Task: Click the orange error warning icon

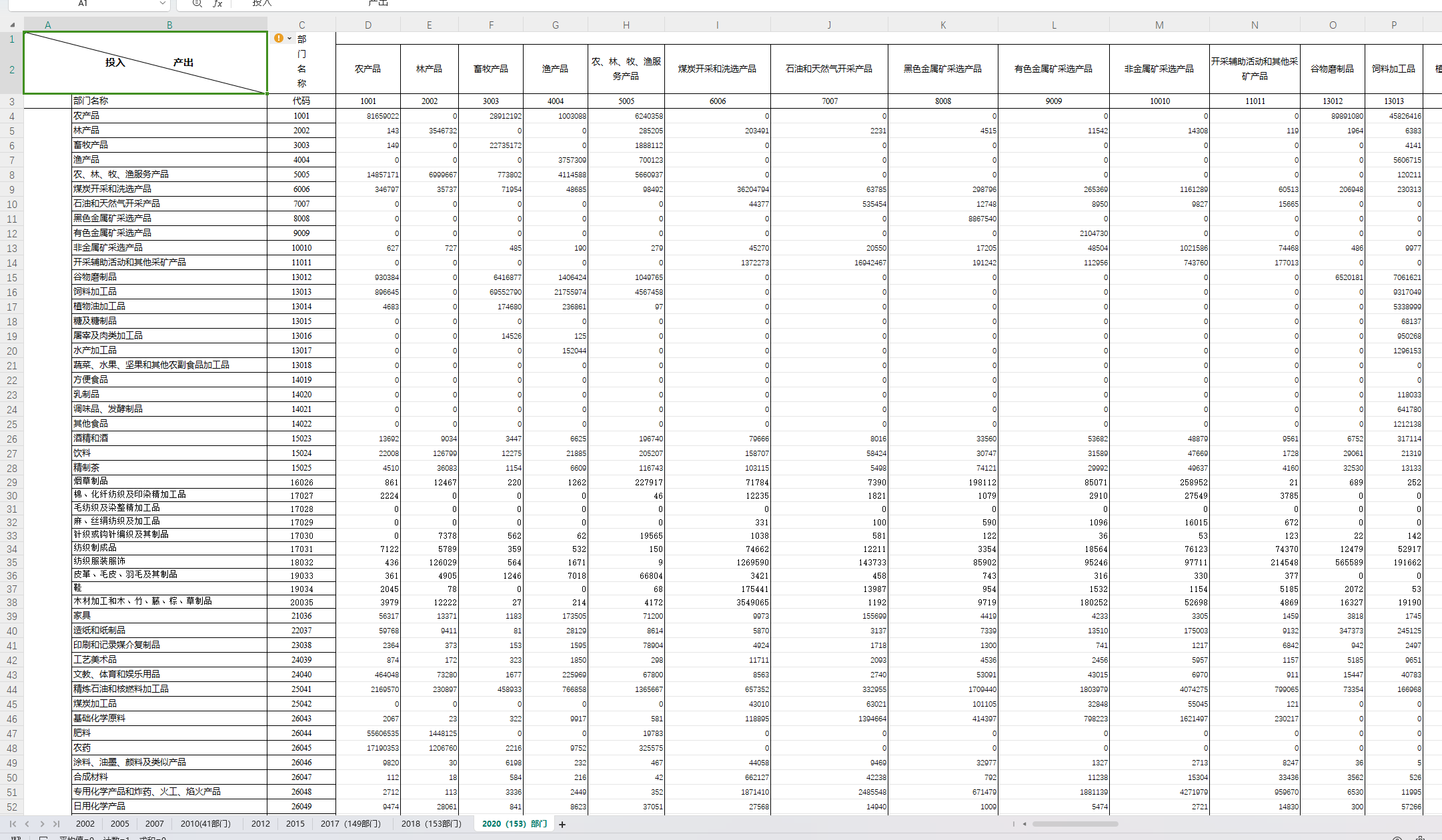Action: (279, 38)
